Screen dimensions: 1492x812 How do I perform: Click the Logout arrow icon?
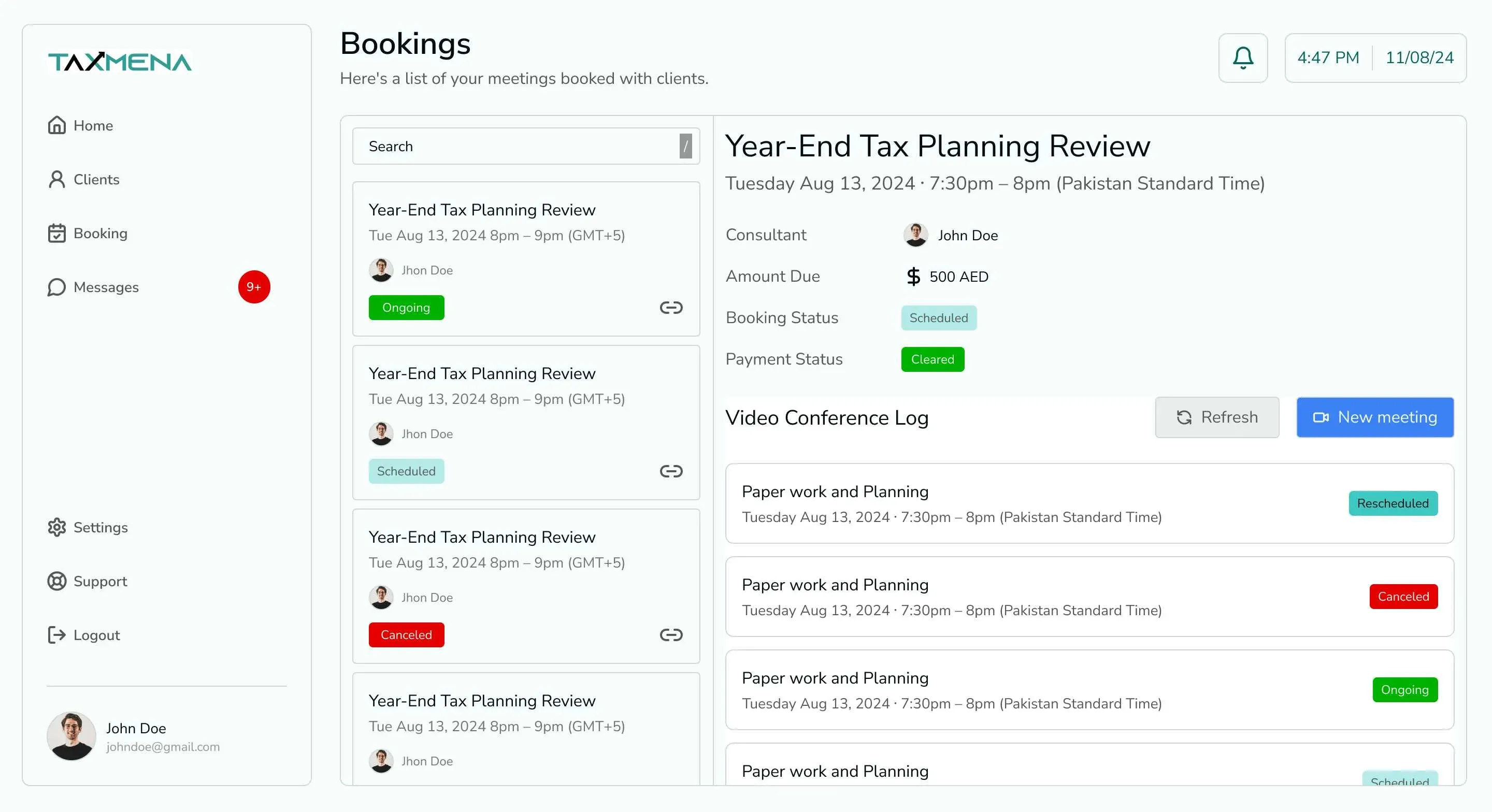[57, 635]
